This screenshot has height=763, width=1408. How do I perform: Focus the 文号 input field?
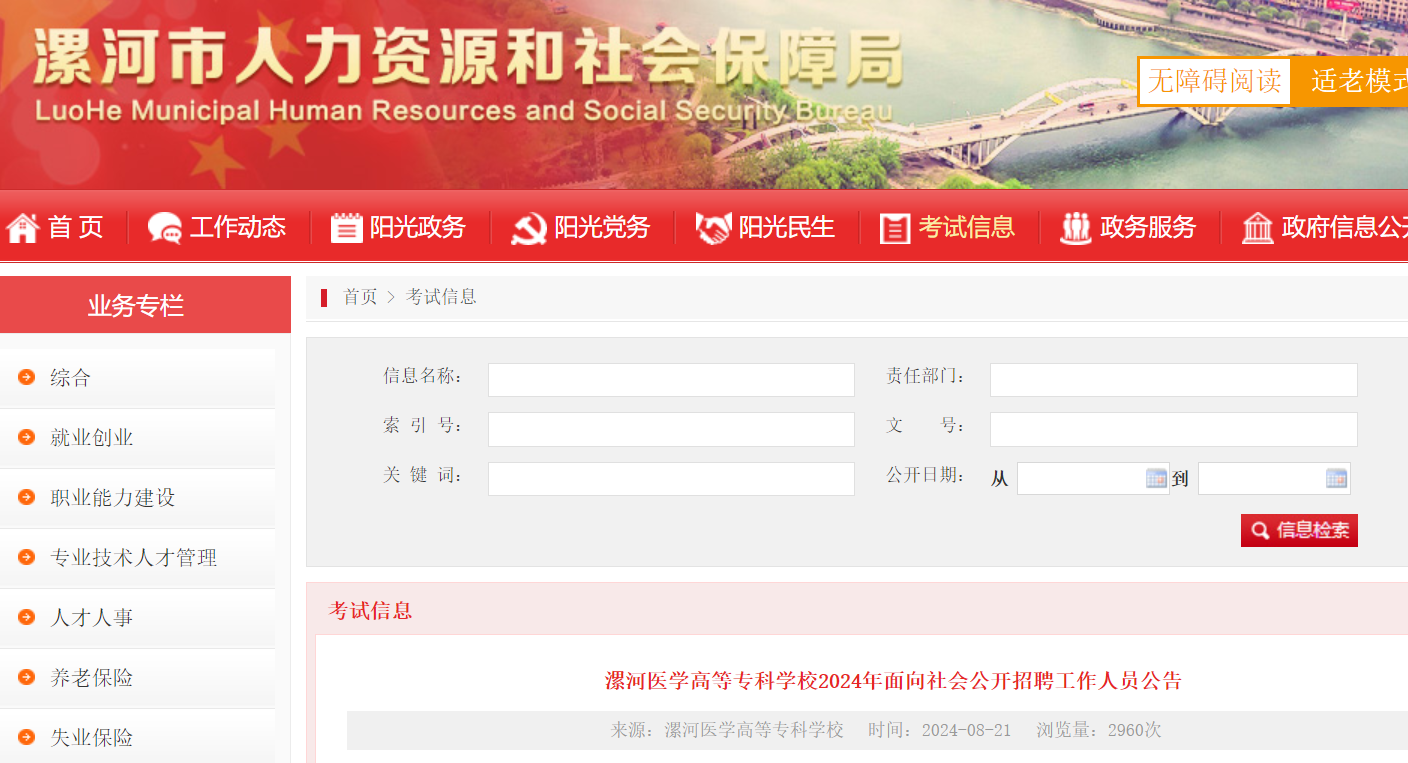(x=1174, y=429)
